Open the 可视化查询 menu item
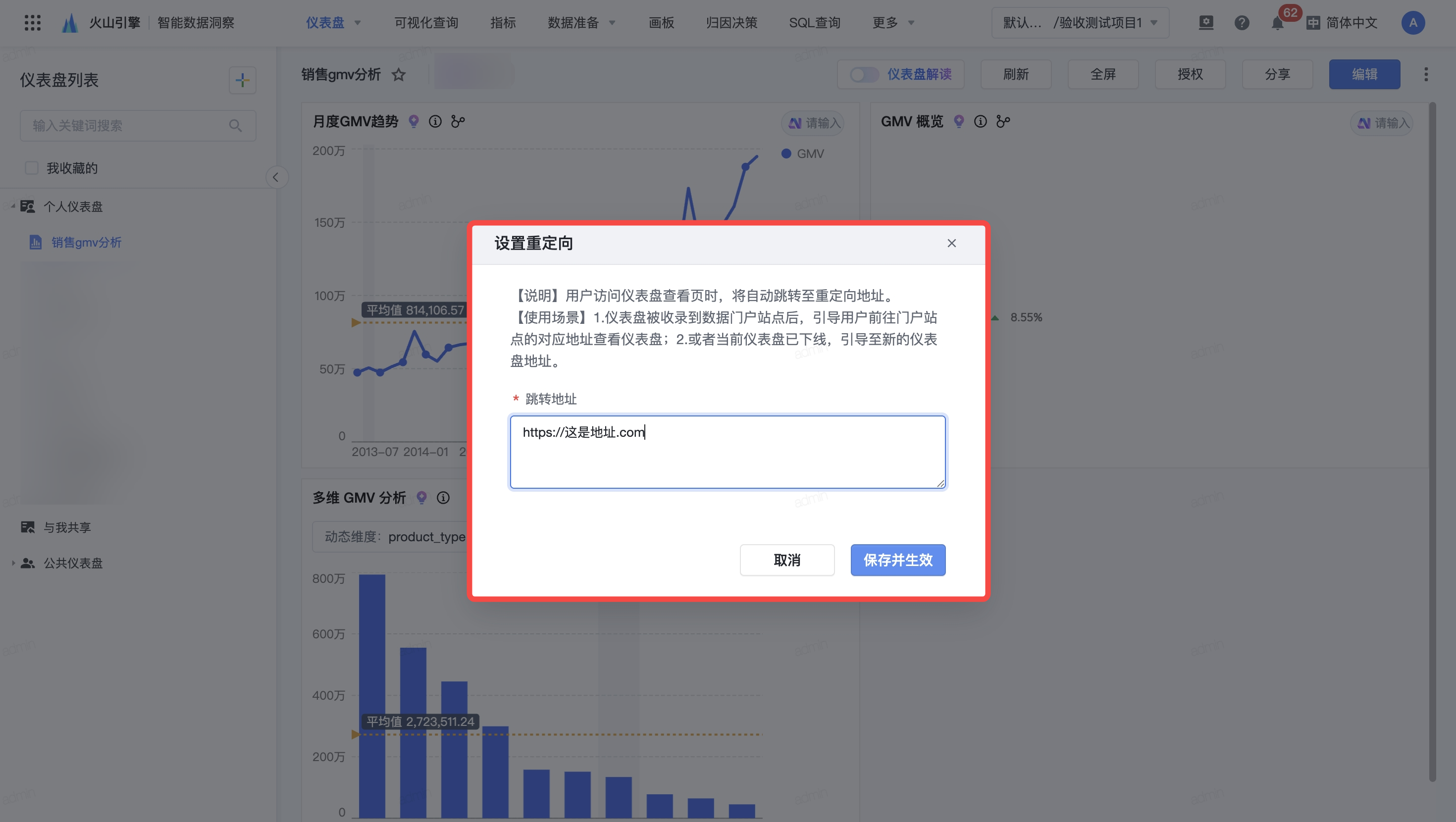Image resolution: width=1456 pixels, height=822 pixels. pyautogui.click(x=425, y=23)
